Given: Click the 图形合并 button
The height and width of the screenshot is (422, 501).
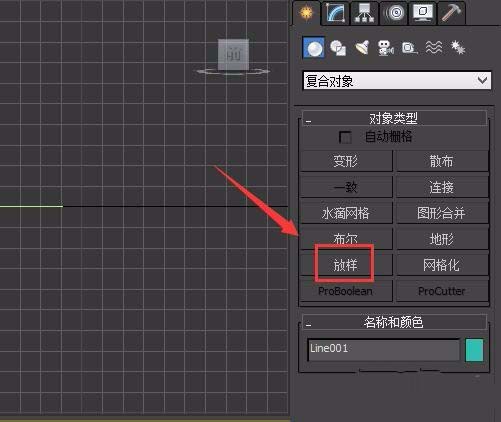Looking at the screenshot, I should tap(442, 213).
